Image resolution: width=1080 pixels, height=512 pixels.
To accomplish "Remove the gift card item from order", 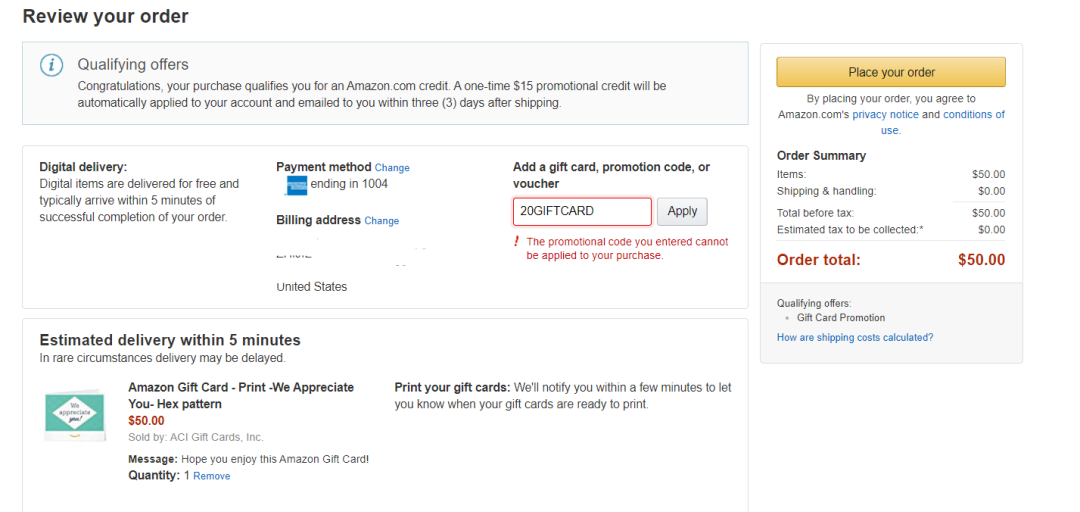I will coord(211,476).
